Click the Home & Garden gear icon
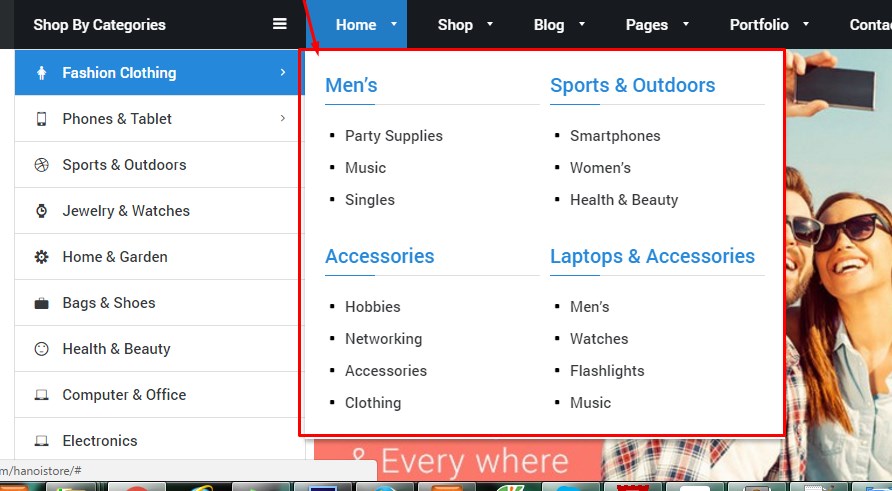 [41, 257]
